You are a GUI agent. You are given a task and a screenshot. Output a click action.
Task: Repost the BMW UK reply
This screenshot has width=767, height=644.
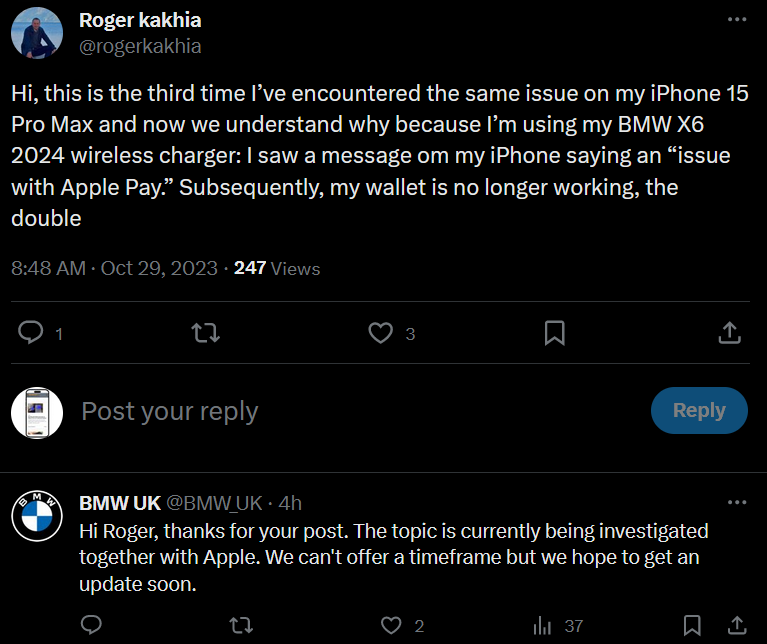(241, 626)
